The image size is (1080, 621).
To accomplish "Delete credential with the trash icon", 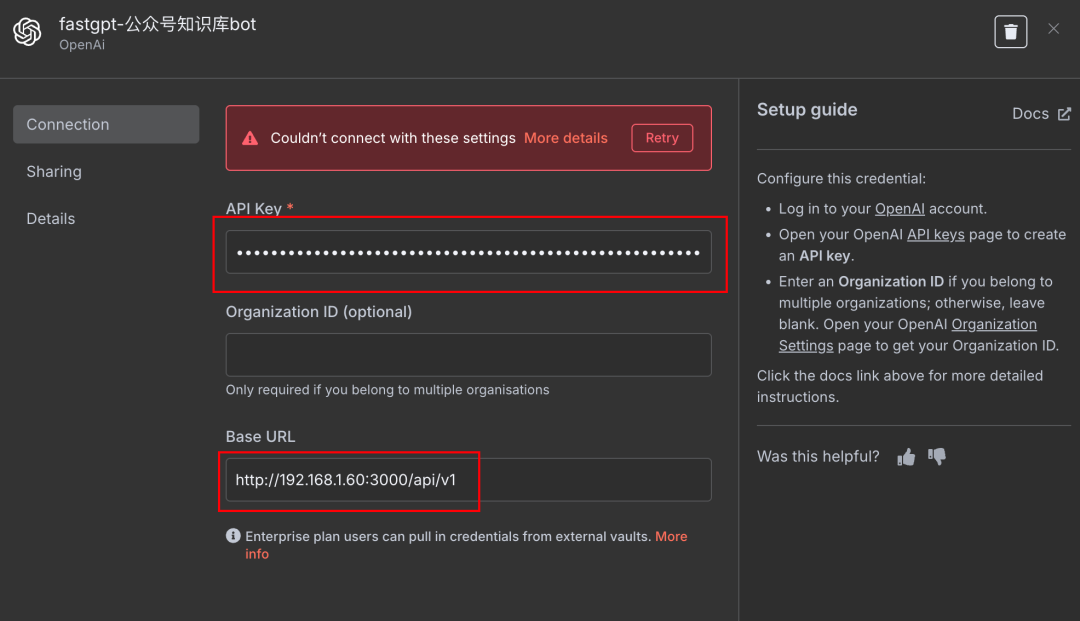I will tap(1010, 32).
